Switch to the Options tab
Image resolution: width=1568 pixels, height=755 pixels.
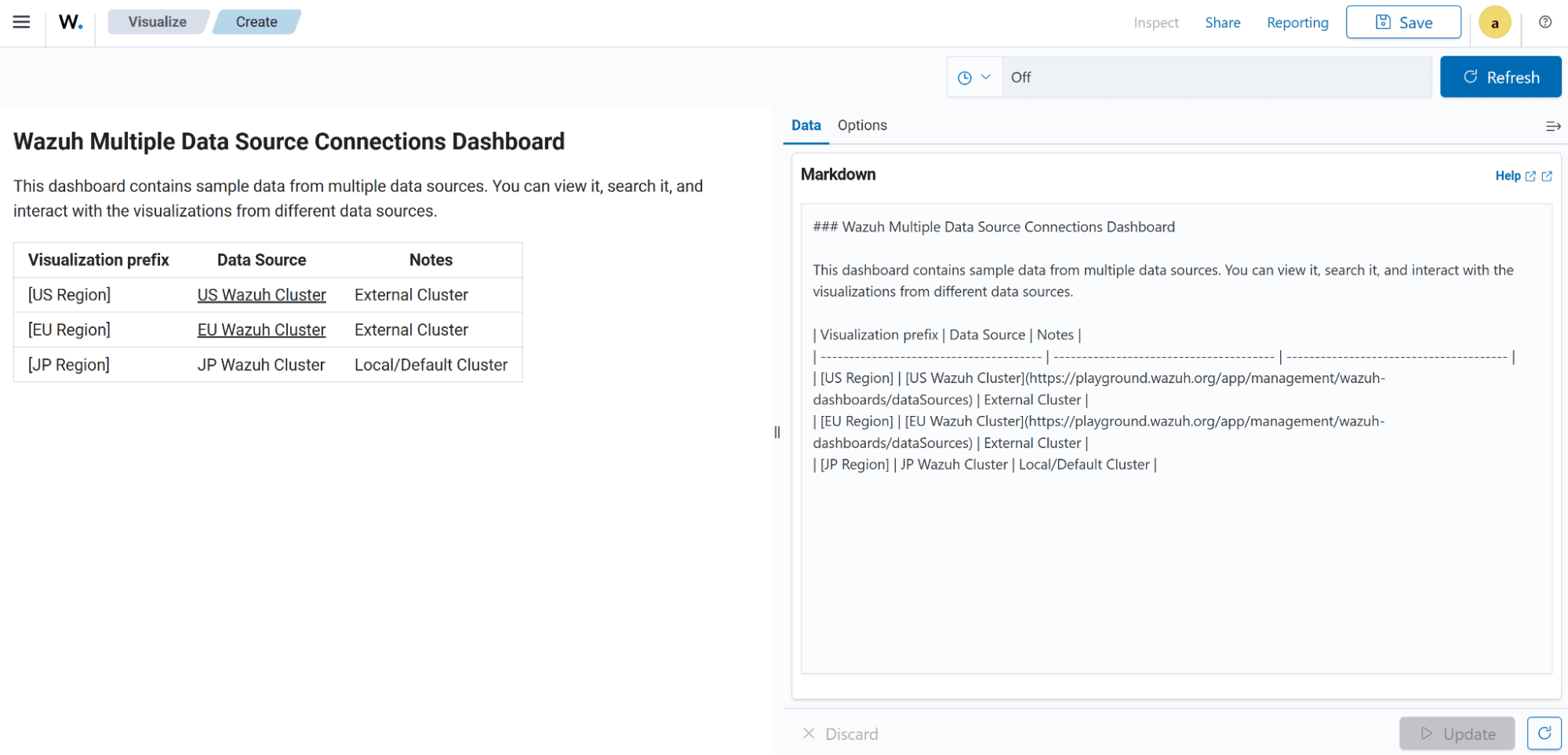pyautogui.click(x=862, y=125)
